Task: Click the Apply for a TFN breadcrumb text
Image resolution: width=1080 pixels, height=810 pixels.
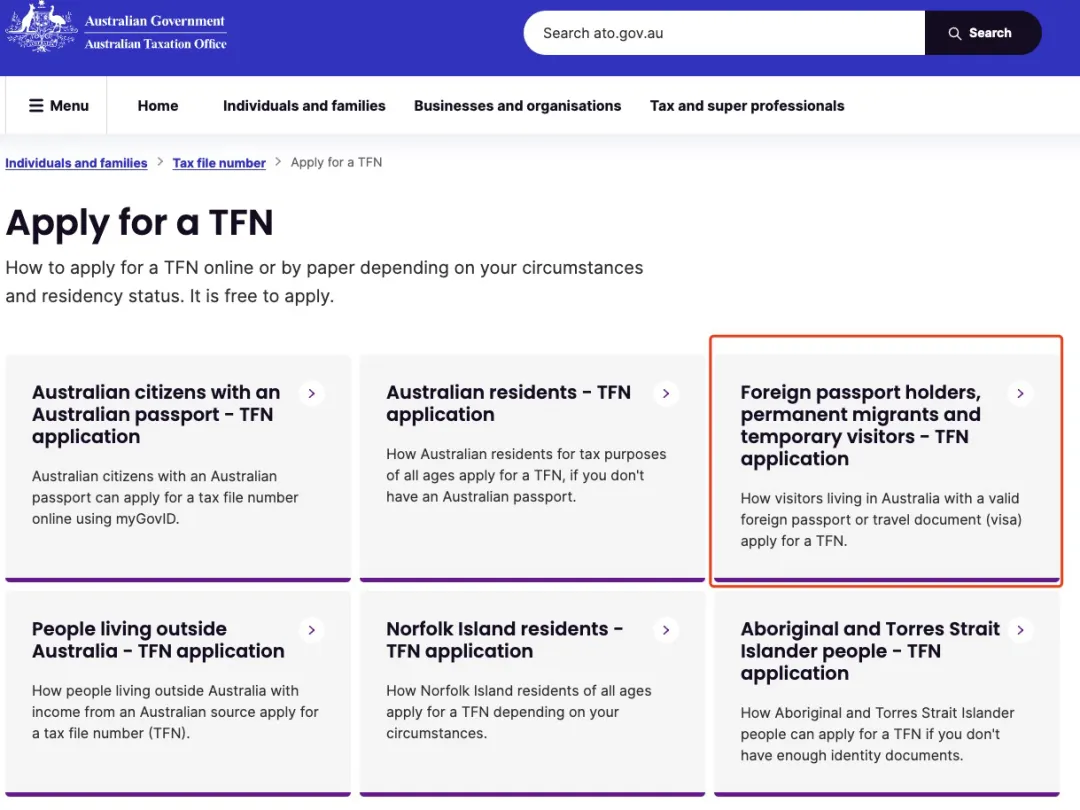Action: pos(336,163)
